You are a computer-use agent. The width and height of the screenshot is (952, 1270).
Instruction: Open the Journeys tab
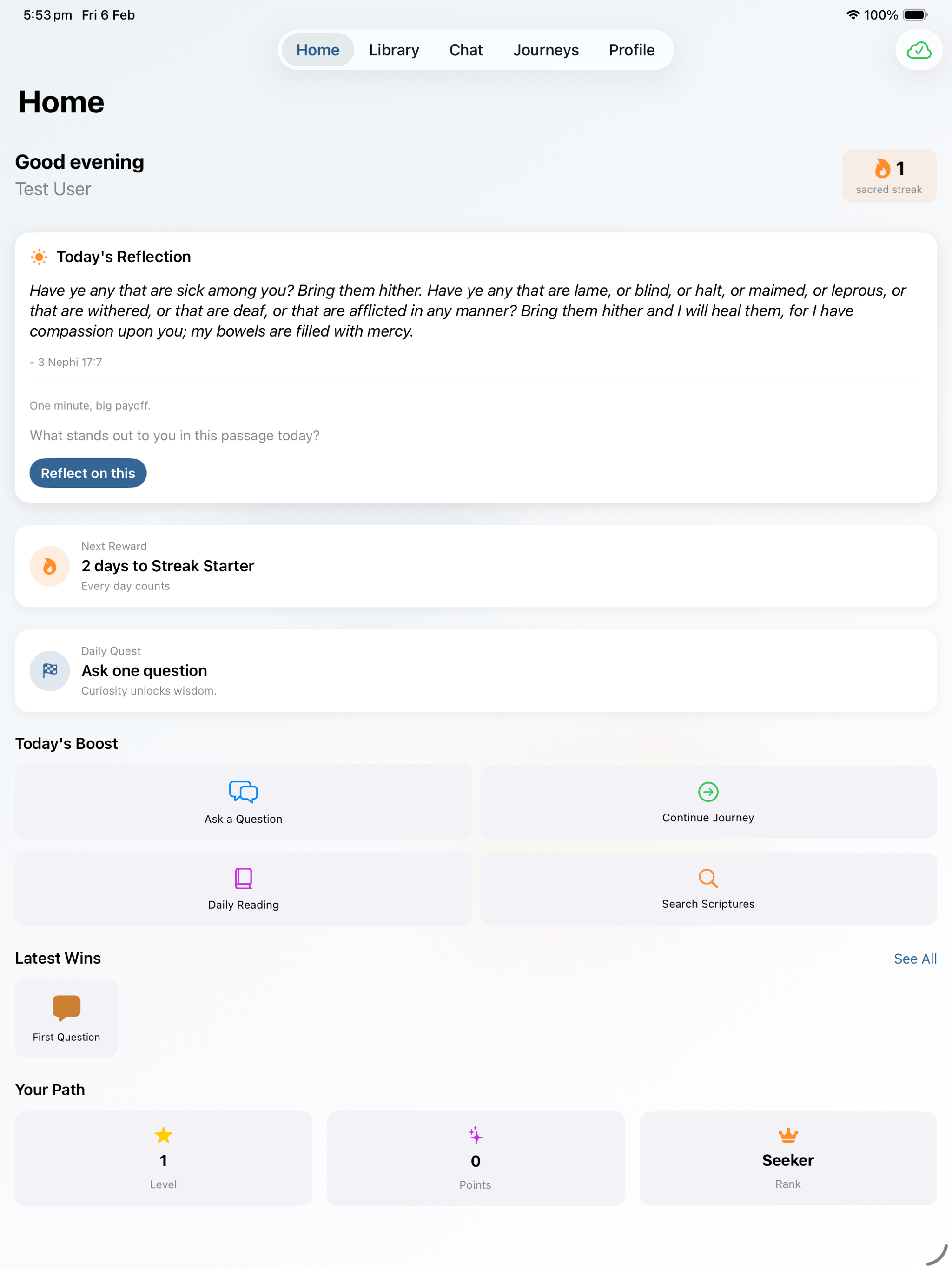tap(545, 50)
